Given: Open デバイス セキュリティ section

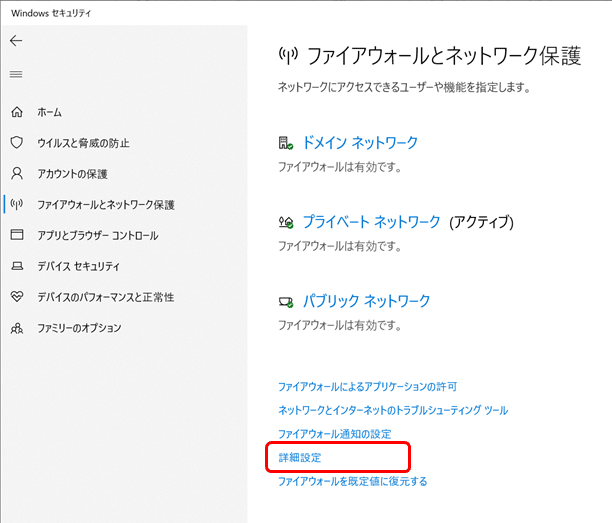Looking at the screenshot, I should pyautogui.click(x=78, y=266).
